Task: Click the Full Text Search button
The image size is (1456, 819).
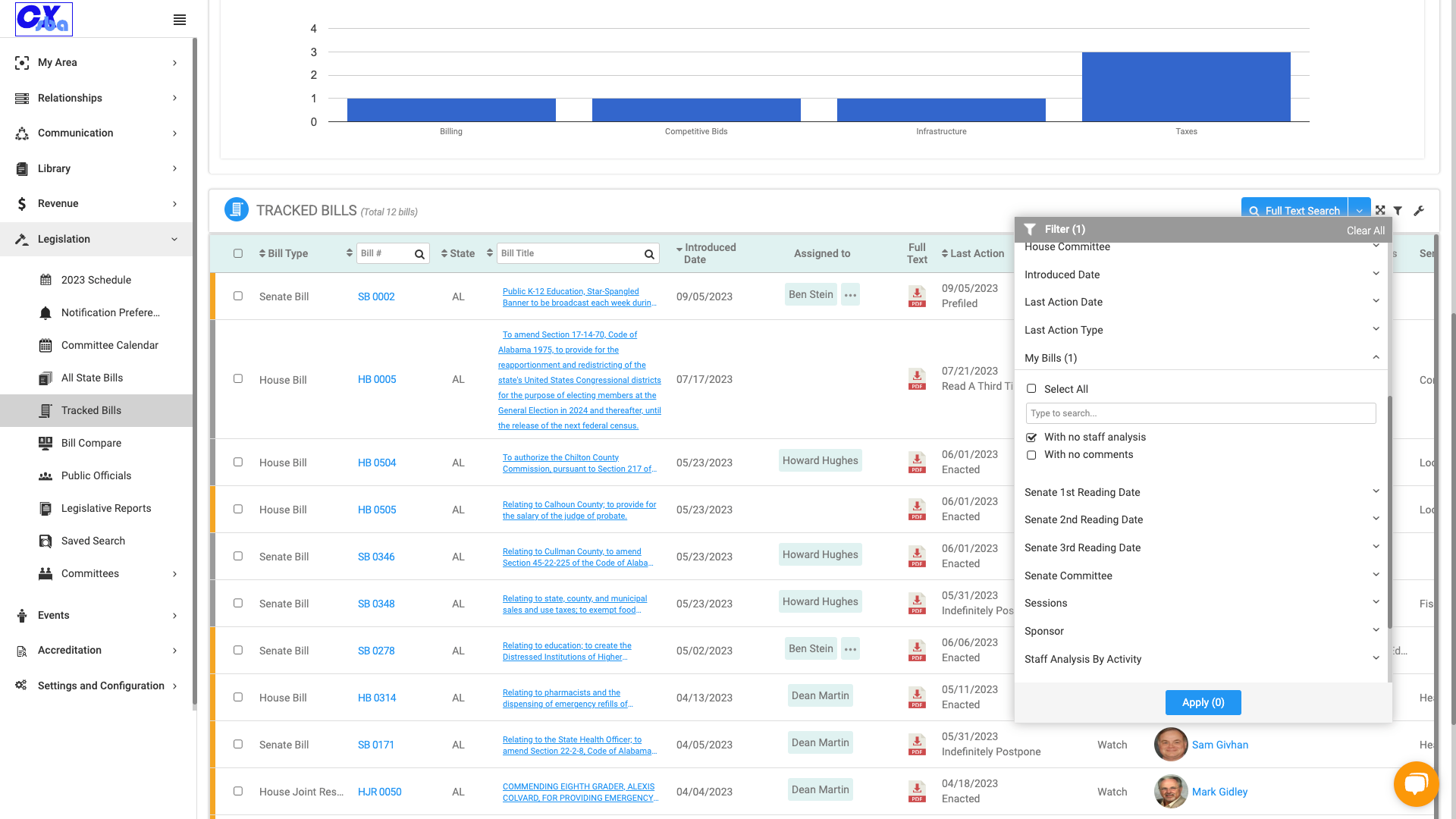Action: point(1294,210)
